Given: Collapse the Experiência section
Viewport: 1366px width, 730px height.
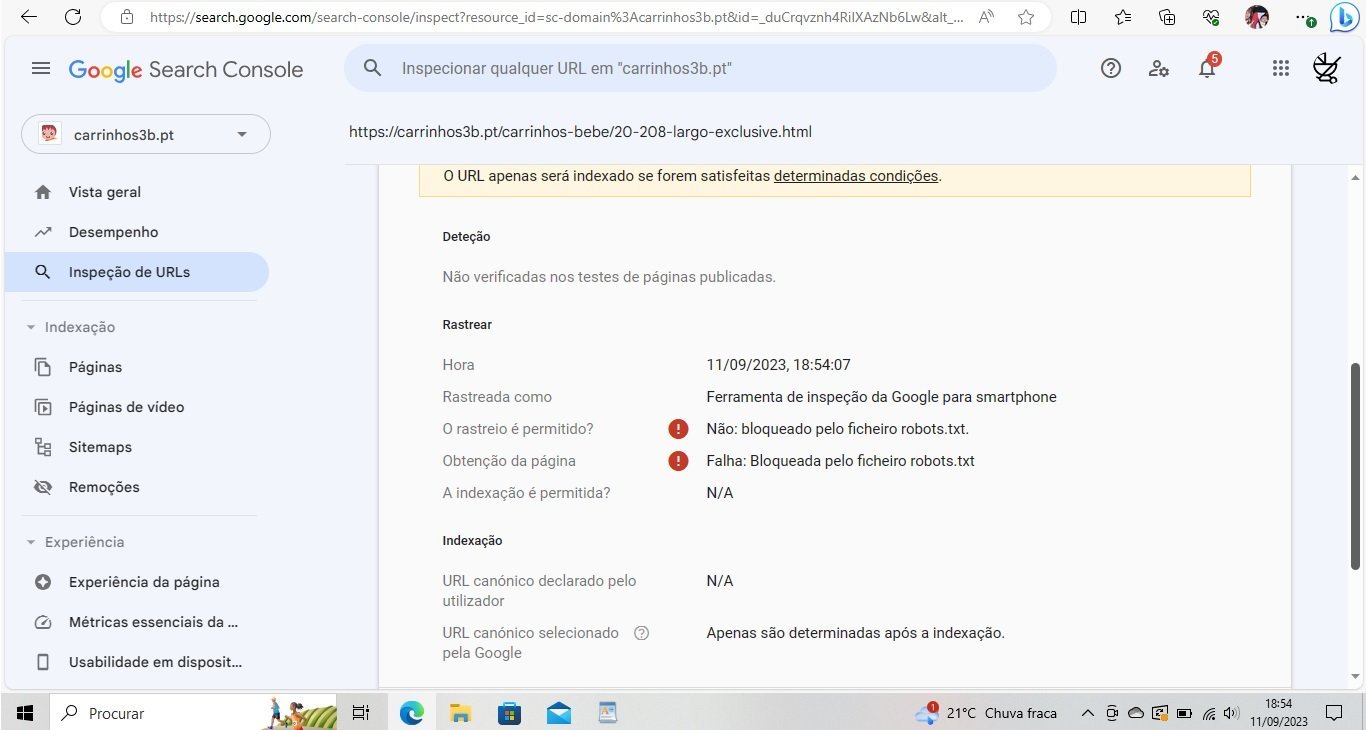Looking at the screenshot, I should point(75,542).
